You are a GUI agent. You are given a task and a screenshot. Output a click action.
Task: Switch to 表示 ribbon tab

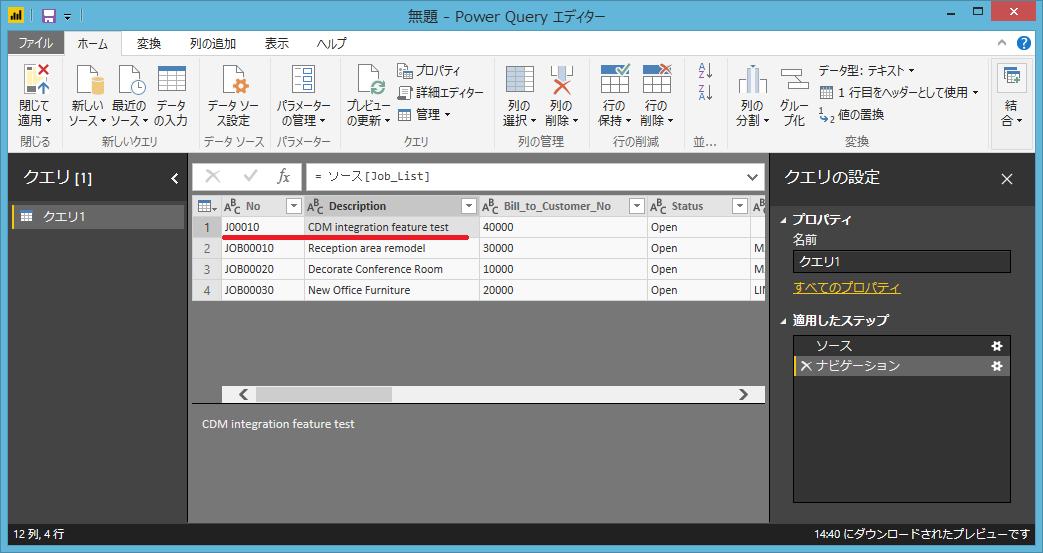pos(277,43)
